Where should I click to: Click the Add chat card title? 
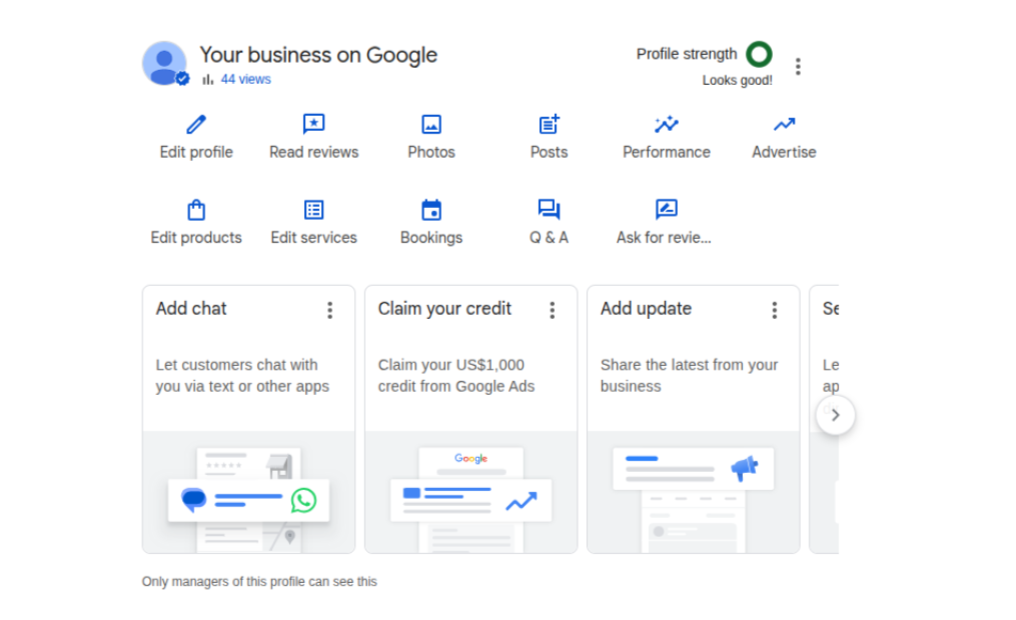[191, 308]
